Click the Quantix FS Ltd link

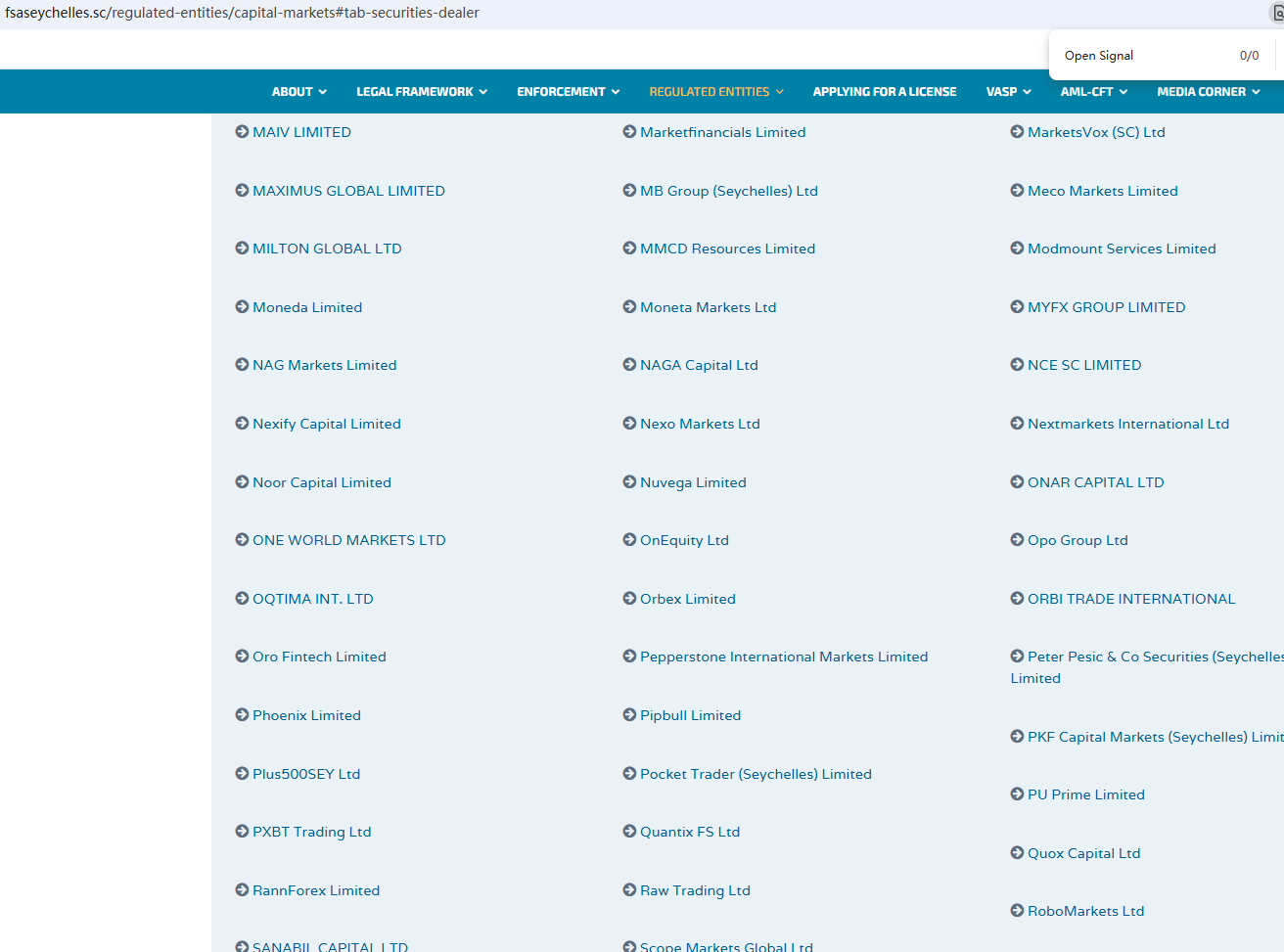[690, 832]
